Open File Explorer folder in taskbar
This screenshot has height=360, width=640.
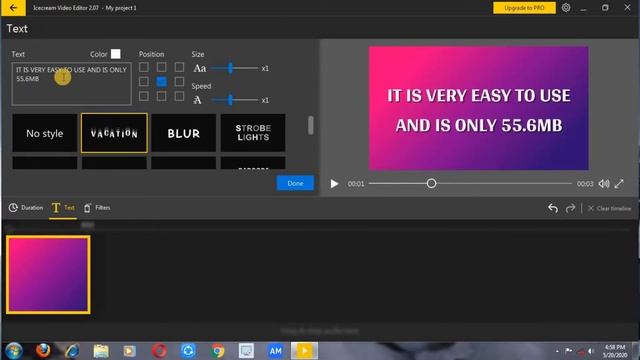pos(101,351)
